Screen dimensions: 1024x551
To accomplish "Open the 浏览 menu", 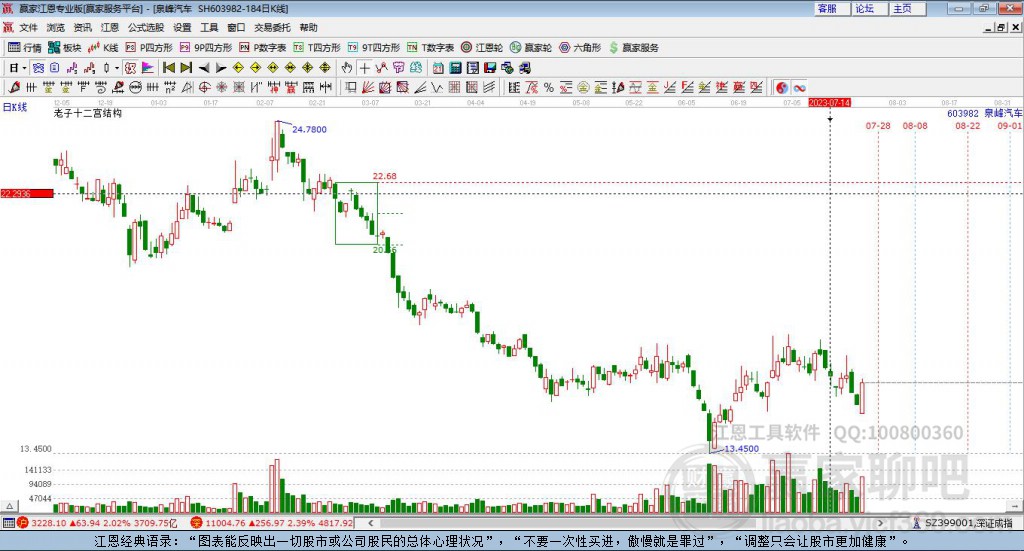I will coord(56,27).
